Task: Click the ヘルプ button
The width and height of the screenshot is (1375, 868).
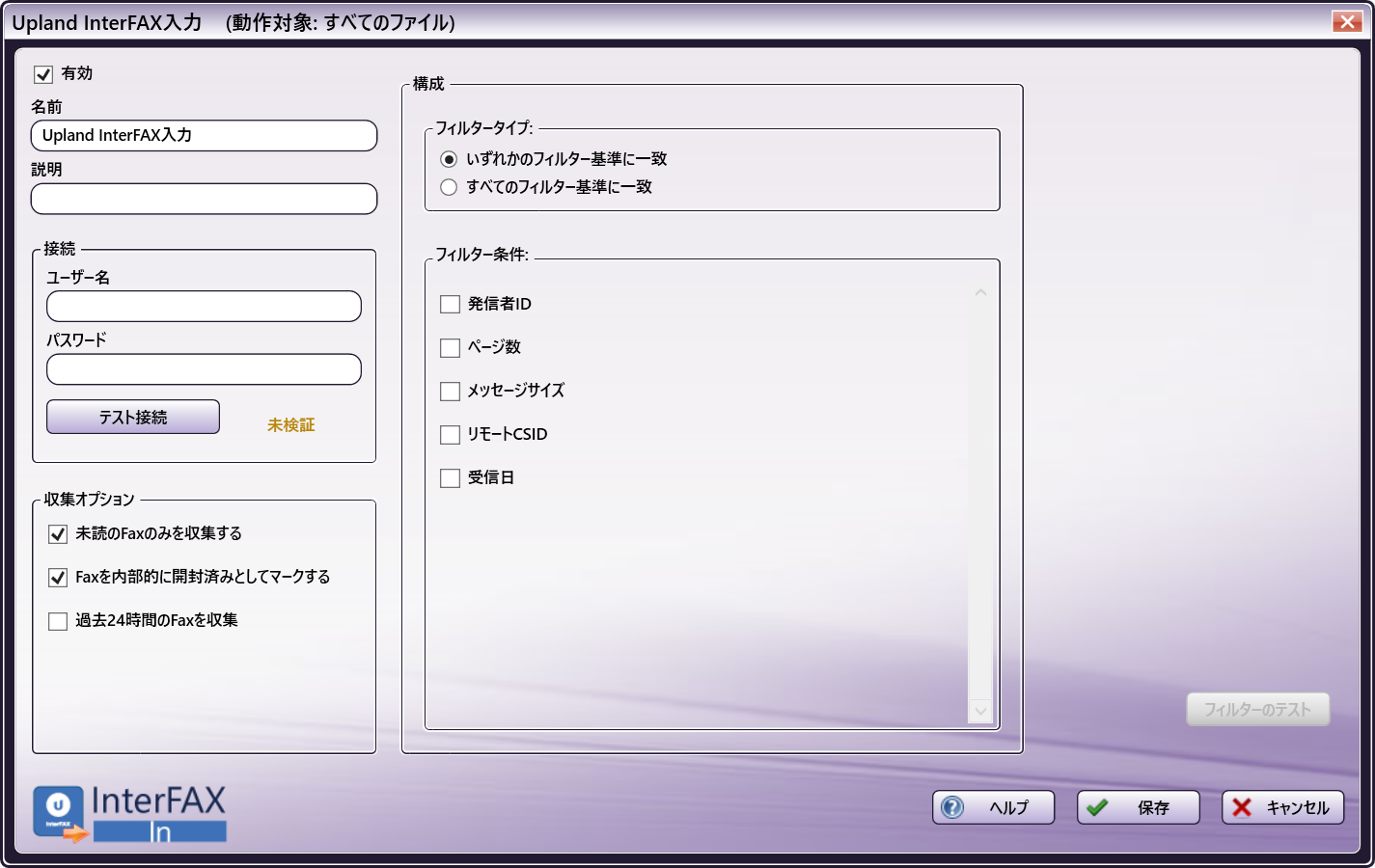Action: pyautogui.click(x=994, y=807)
